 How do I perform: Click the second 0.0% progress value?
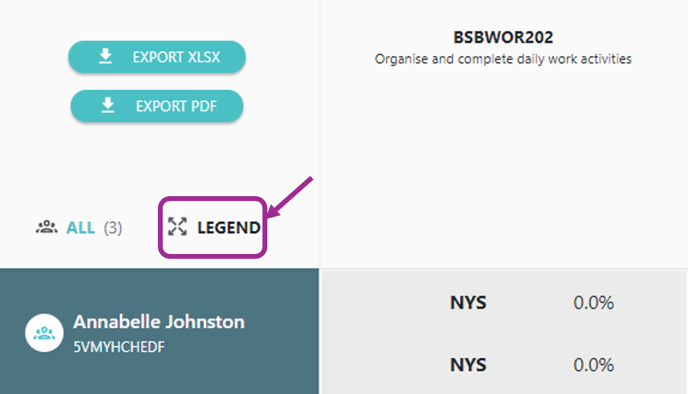[x=594, y=365]
